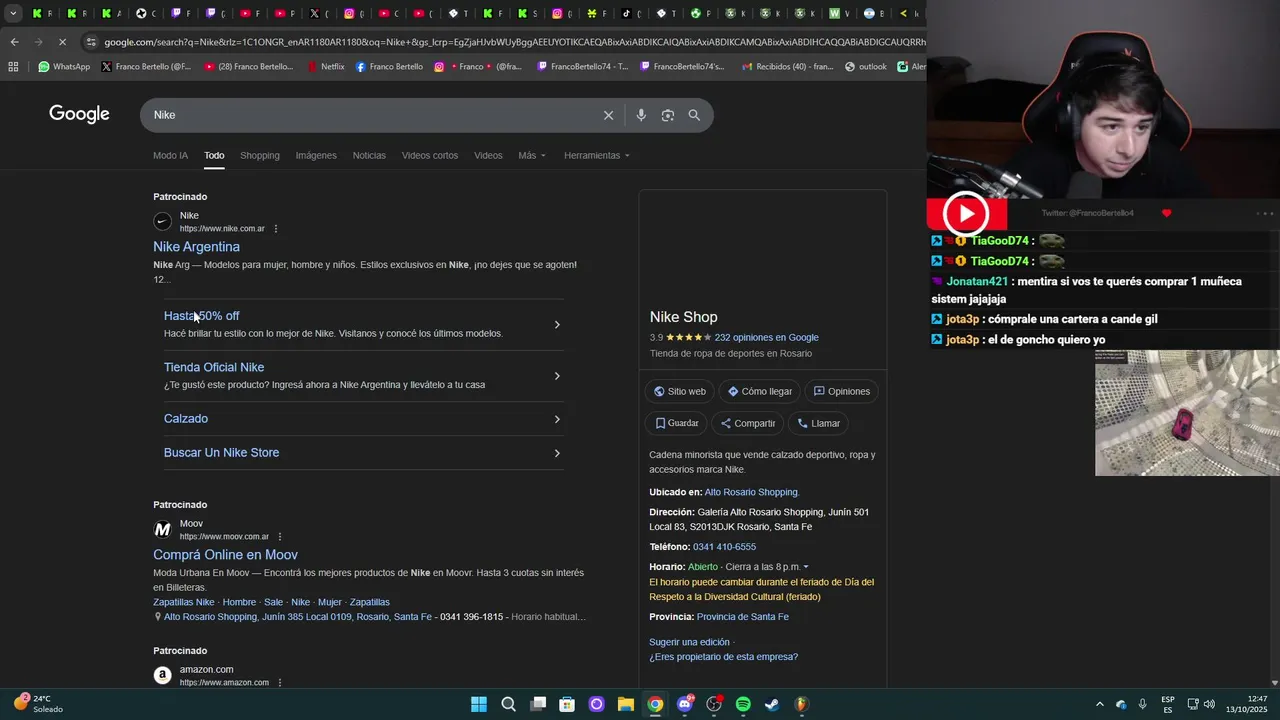Open the bookmarks apps grid icon

click(x=13, y=67)
